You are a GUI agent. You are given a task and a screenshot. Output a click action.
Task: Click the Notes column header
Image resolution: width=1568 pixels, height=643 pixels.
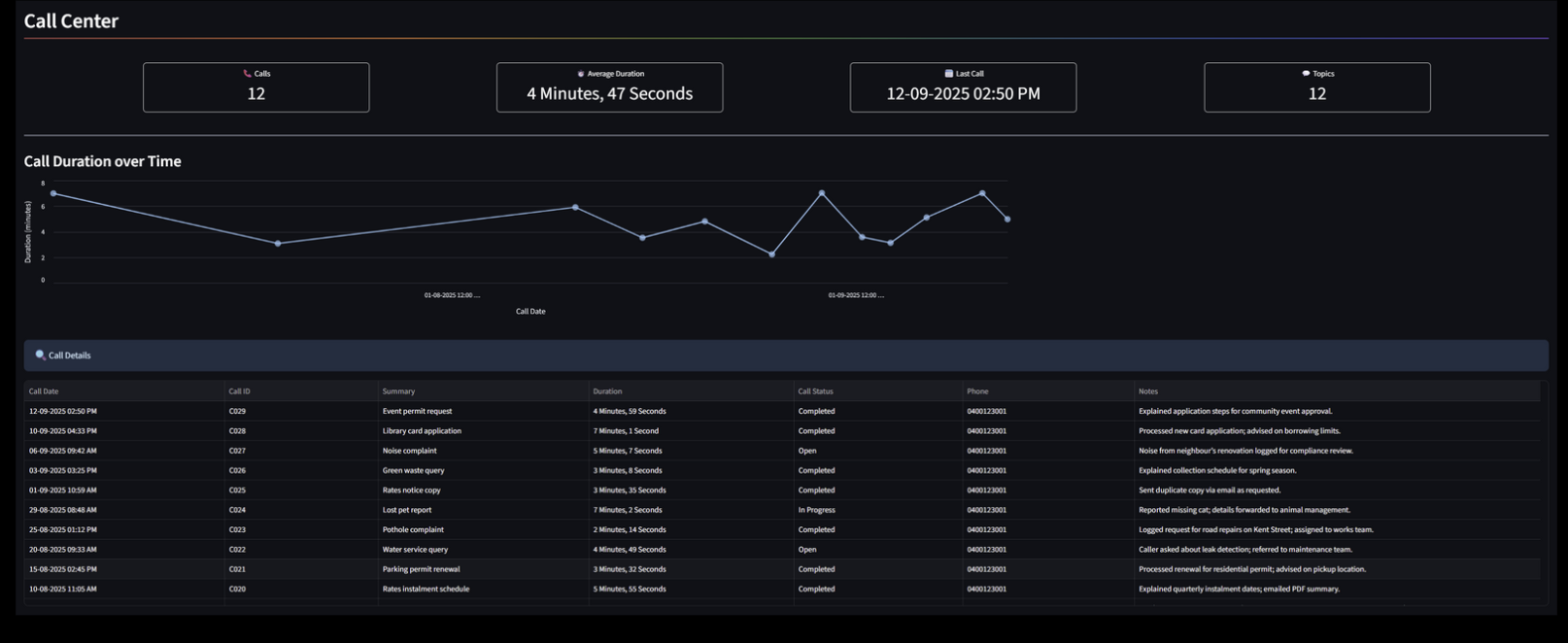pos(1147,391)
